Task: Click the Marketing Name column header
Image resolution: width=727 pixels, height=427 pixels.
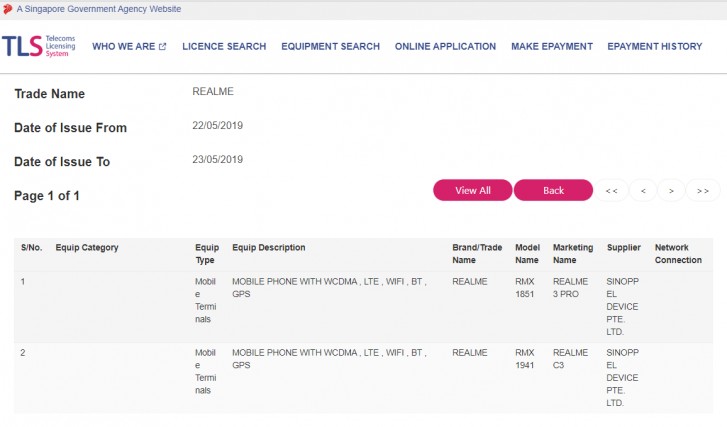Action: (x=573, y=254)
